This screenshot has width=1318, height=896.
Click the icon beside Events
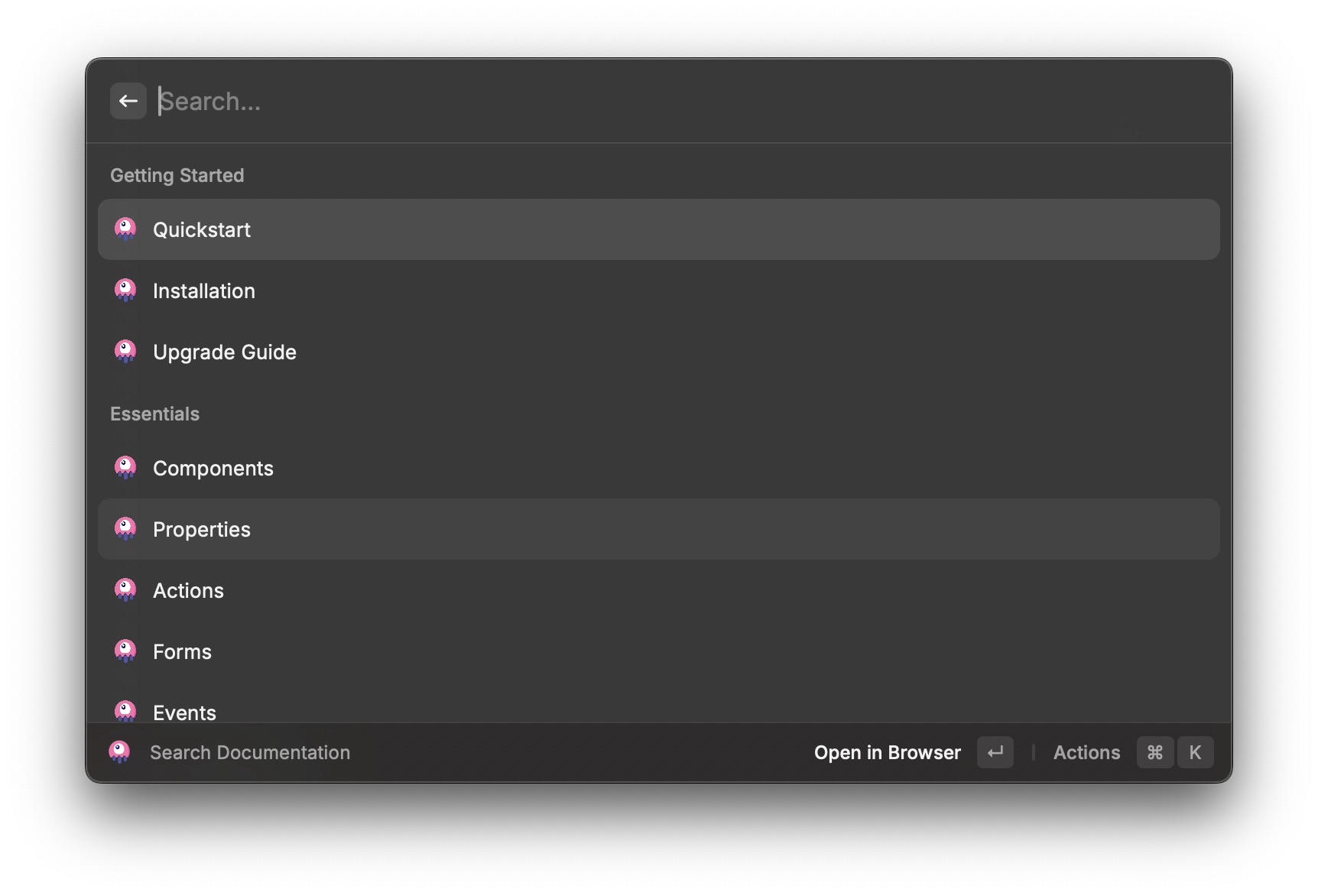click(x=125, y=711)
